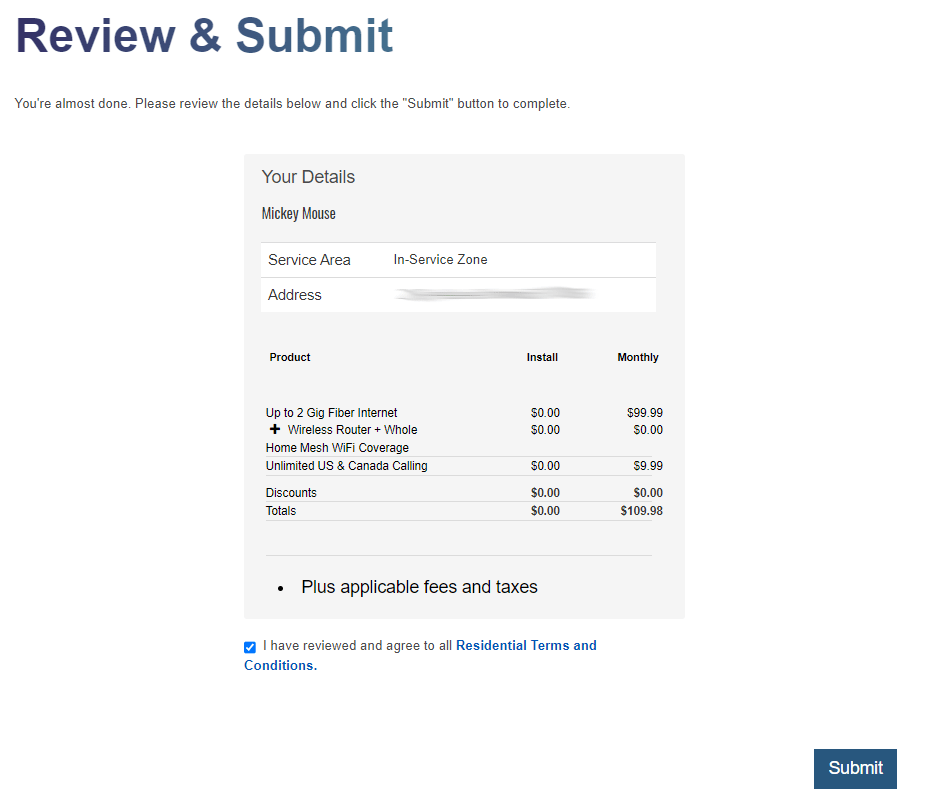The height and width of the screenshot is (800, 930).
Task: Select the Product column header
Action: pyautogui.click(x=289, y=357)
